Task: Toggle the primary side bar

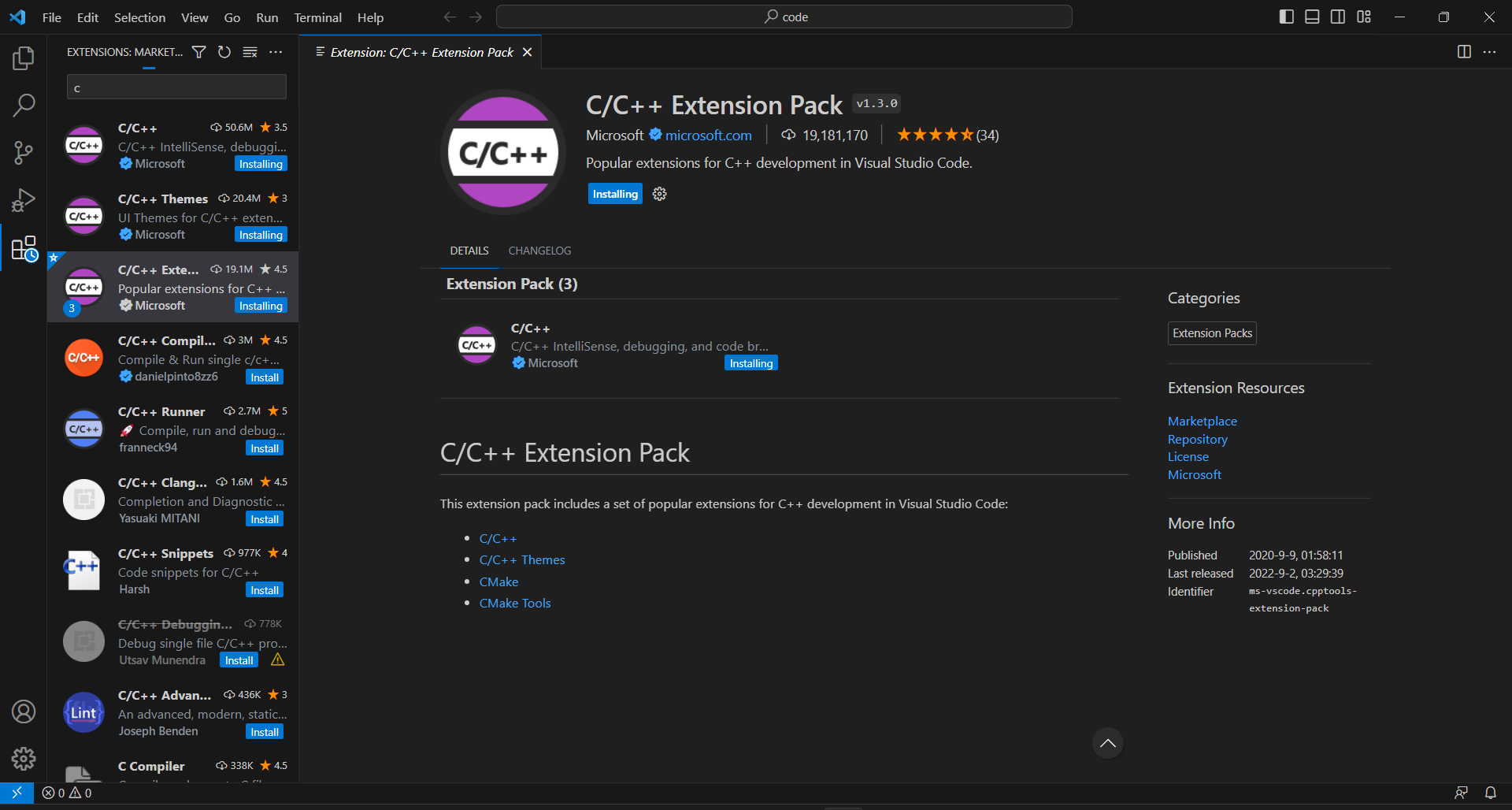Action: (1287, 17)
